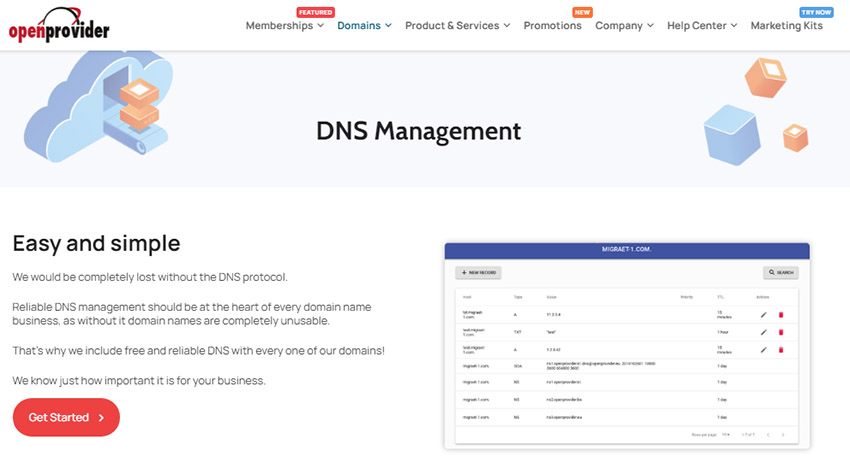
Task: Click the FEATURED badge above Memberships
Action: tap(315, 12)
